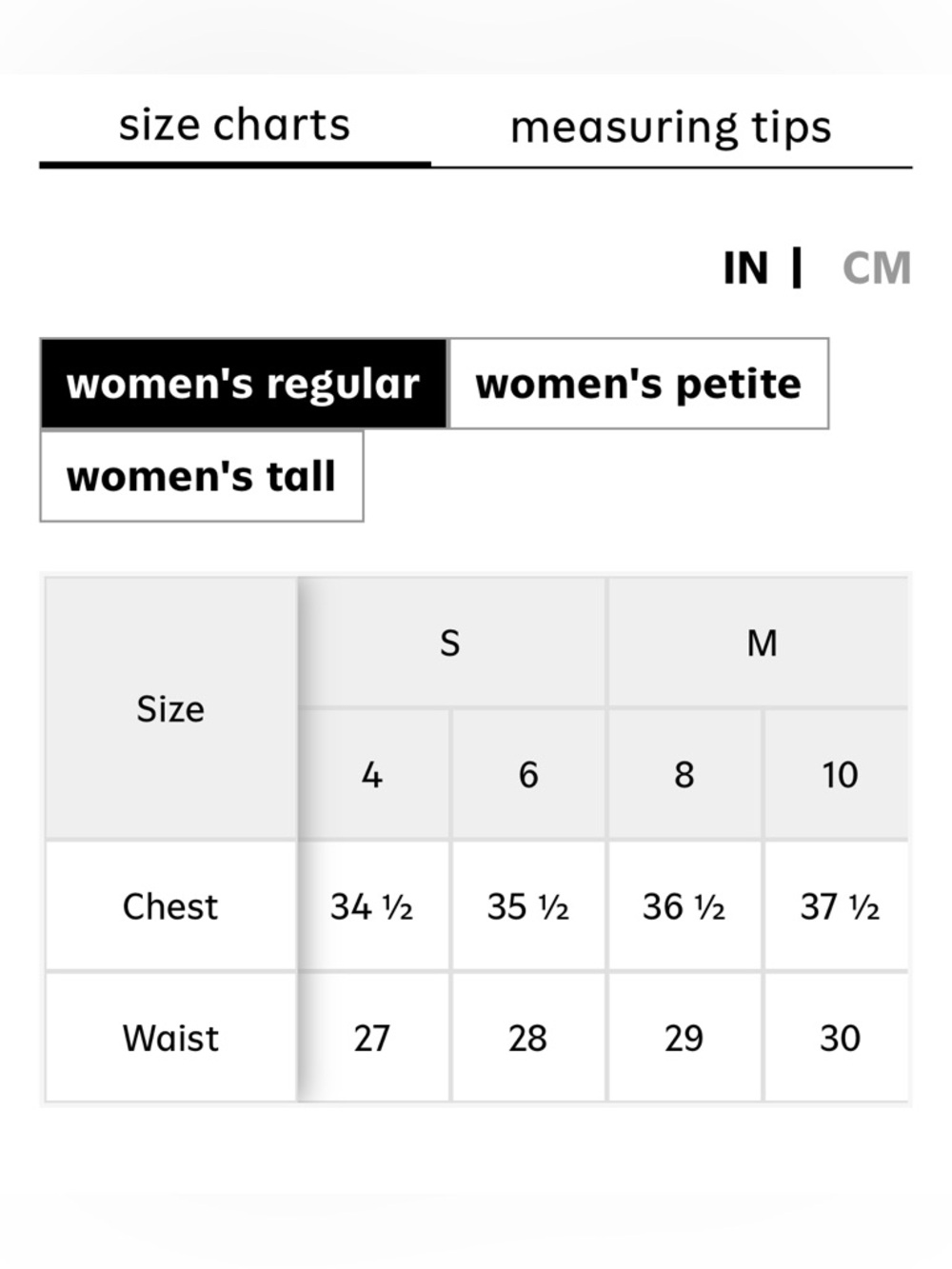952x1269 pixels.
Task: Choose women's tall size category
Action: point(202,476)
